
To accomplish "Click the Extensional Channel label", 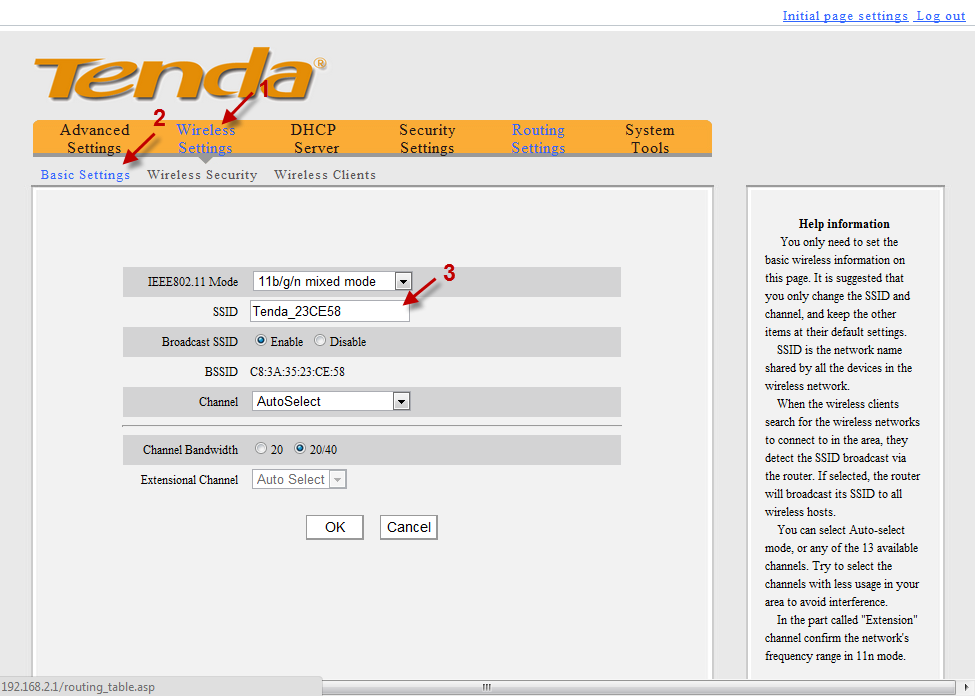I will click(x=189, y=480).
